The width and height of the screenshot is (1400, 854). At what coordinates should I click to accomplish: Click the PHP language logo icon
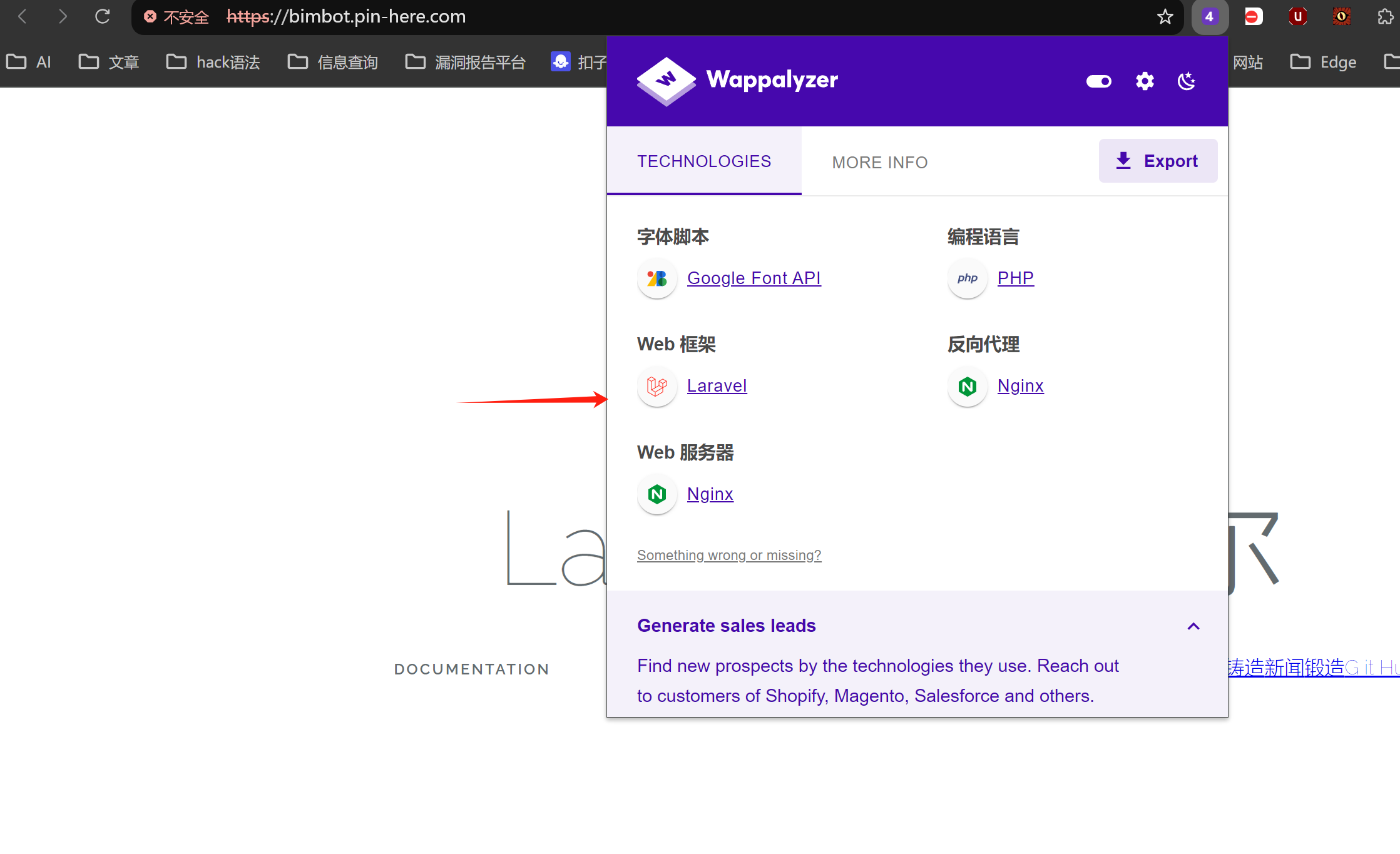coord(967,278)
